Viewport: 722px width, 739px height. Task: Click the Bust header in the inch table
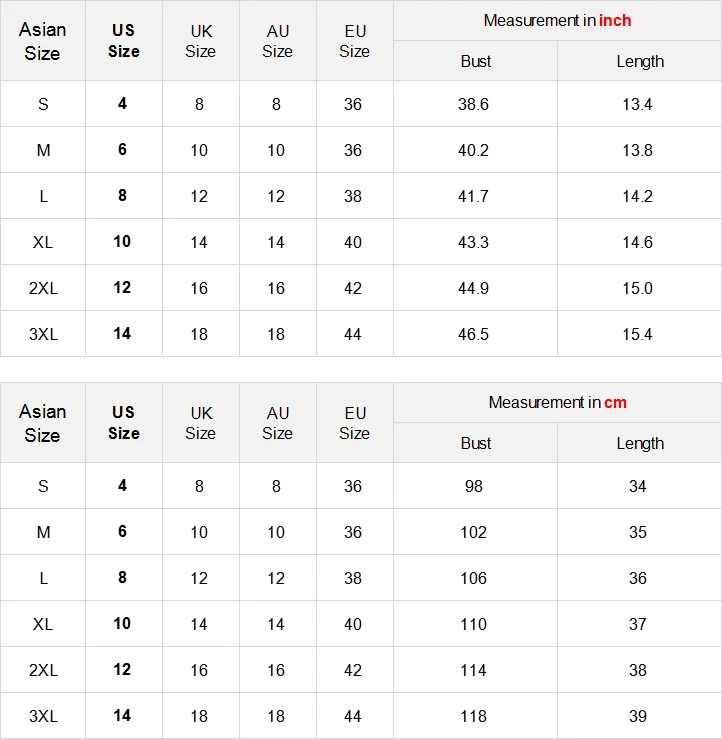coord(476,61)
